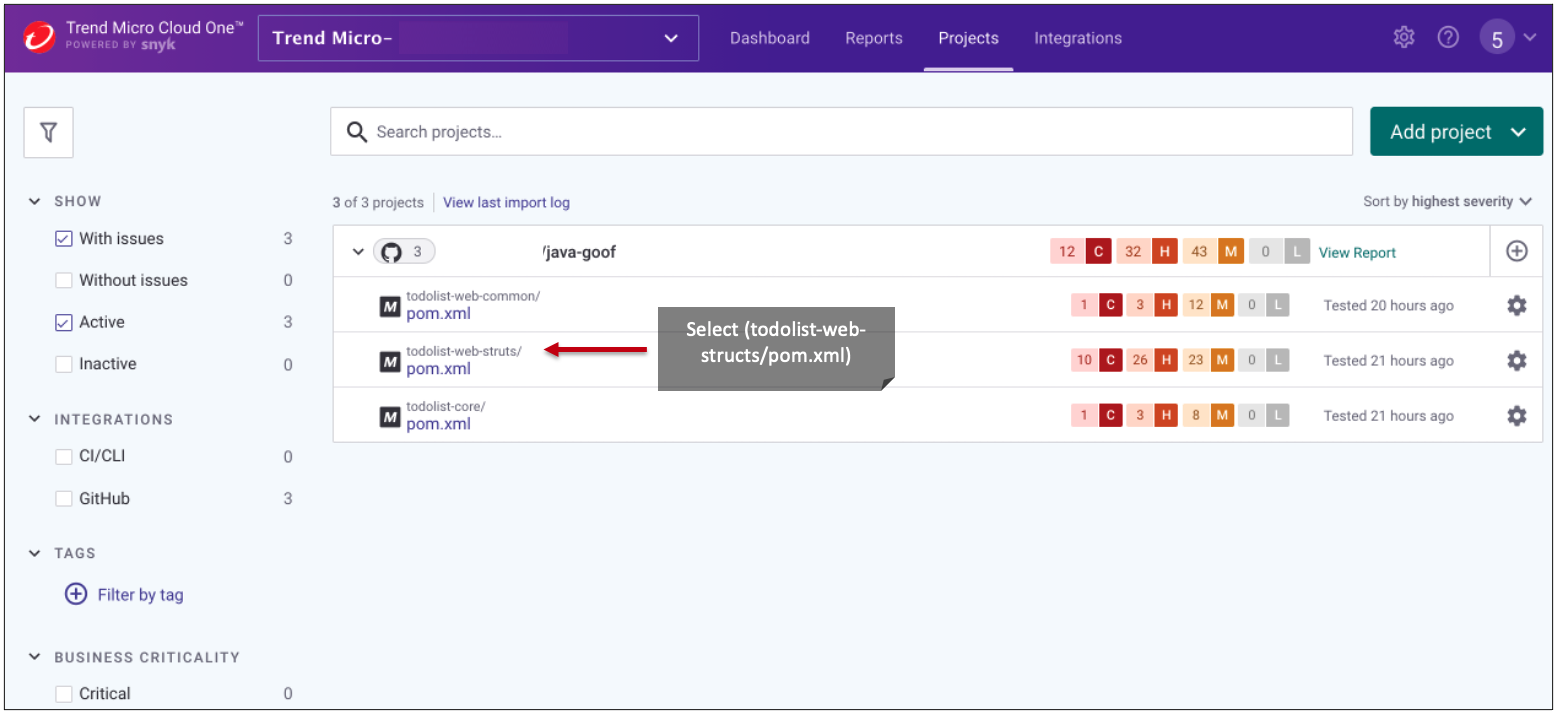Expand the user account menu chevron
Image resolution: width=1556 pixels, height=714 pixels.
click(x=1530, y=38)
